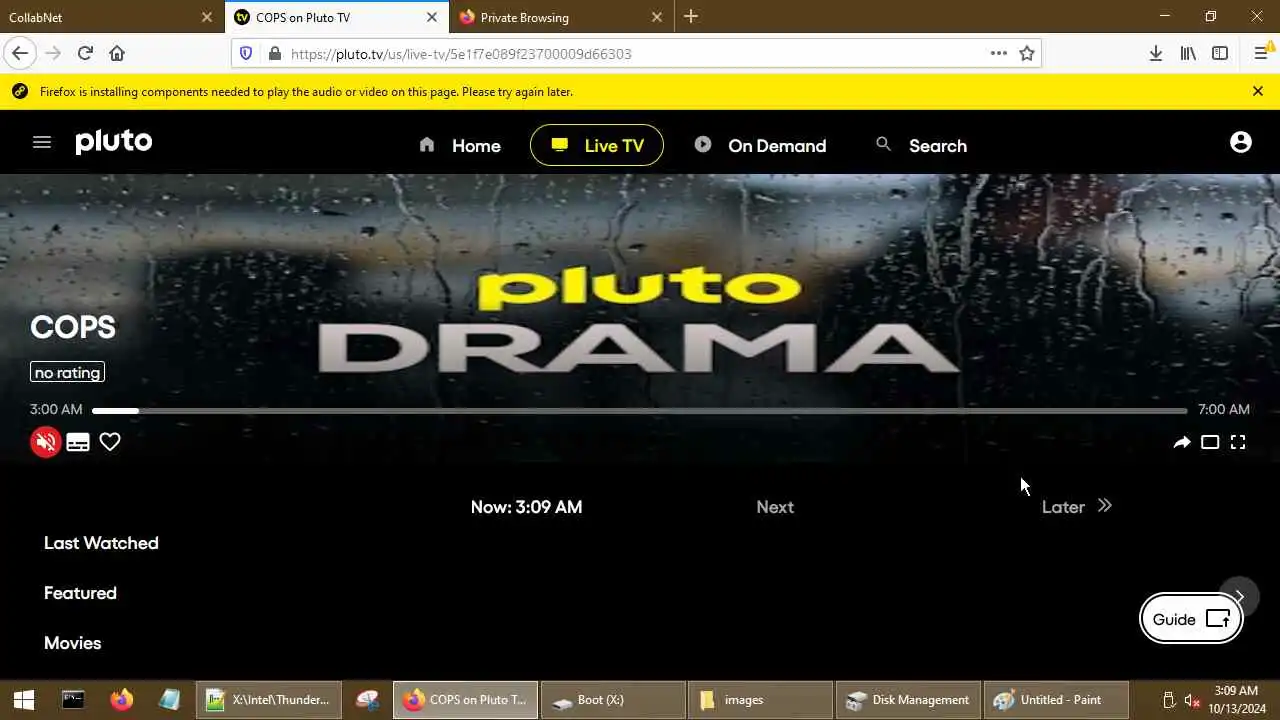Close the COPS on Pluto TV tab
This screenshot has height=720, width=1280.
pos(432,17)
